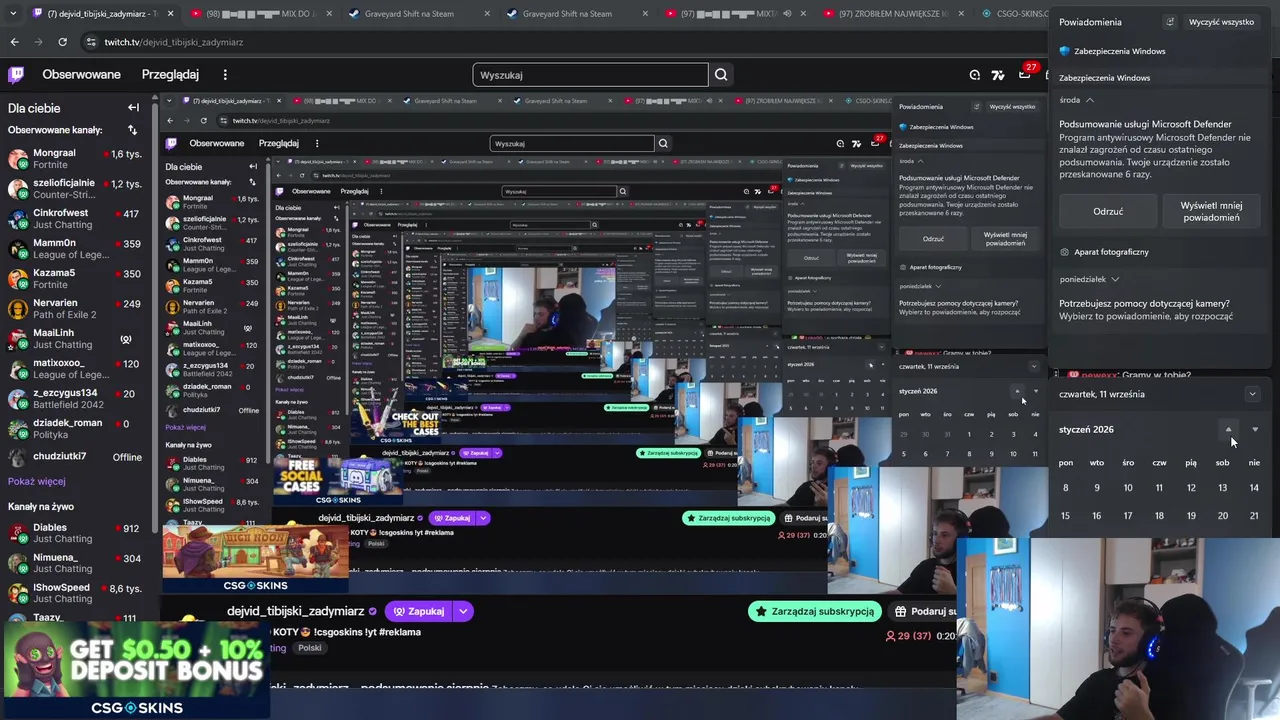Toggle sort order of Obserwowane kanały
This screenshot has width=1280, height=720.
point(132,130)
